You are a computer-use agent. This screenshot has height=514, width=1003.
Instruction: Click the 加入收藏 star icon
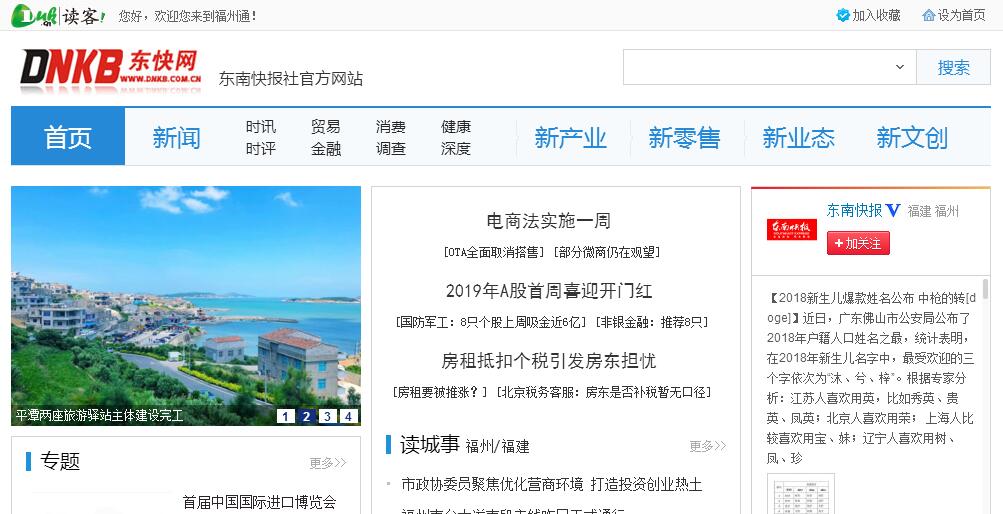843,15
